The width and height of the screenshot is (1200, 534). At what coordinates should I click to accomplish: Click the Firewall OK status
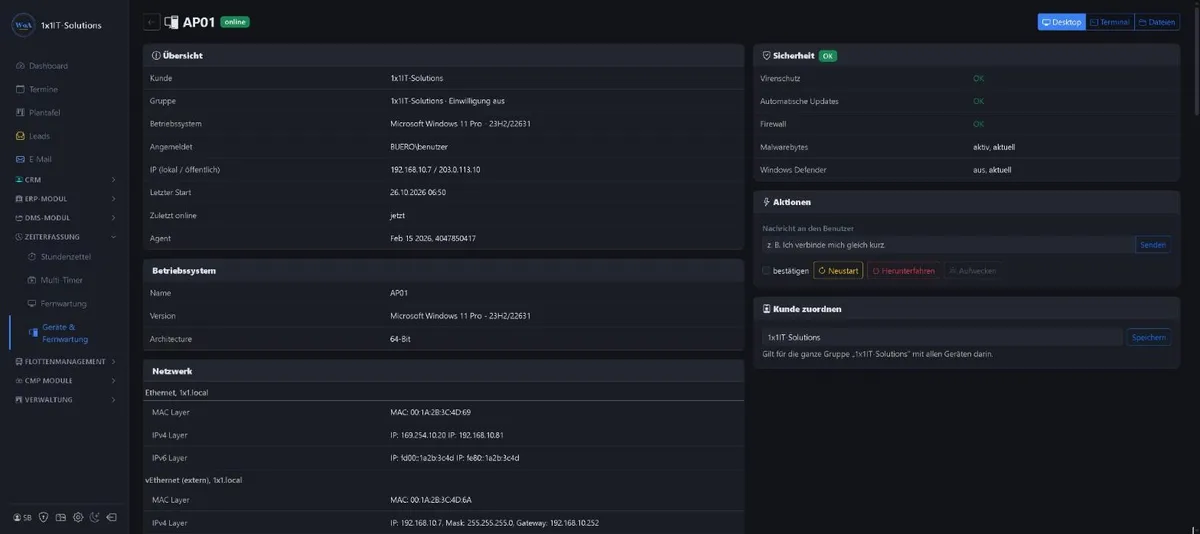click(x=978, y=124)
